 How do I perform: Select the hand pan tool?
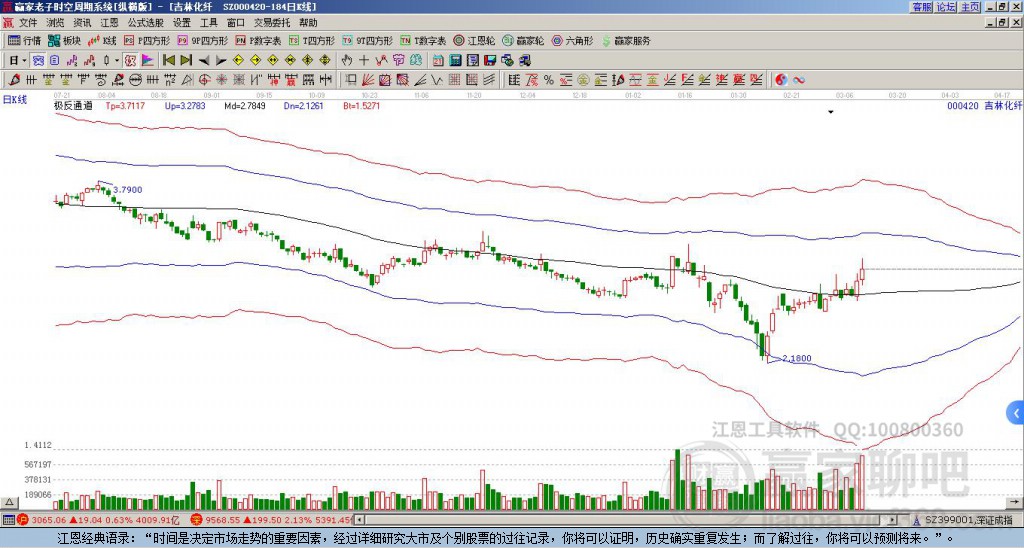(347, 61)
